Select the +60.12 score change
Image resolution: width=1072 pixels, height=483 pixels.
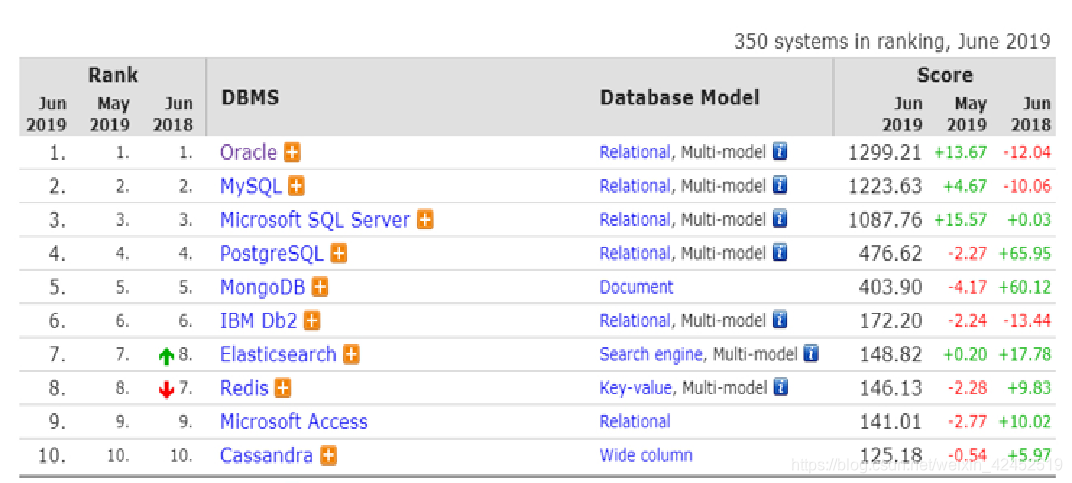pos(1025,287)
